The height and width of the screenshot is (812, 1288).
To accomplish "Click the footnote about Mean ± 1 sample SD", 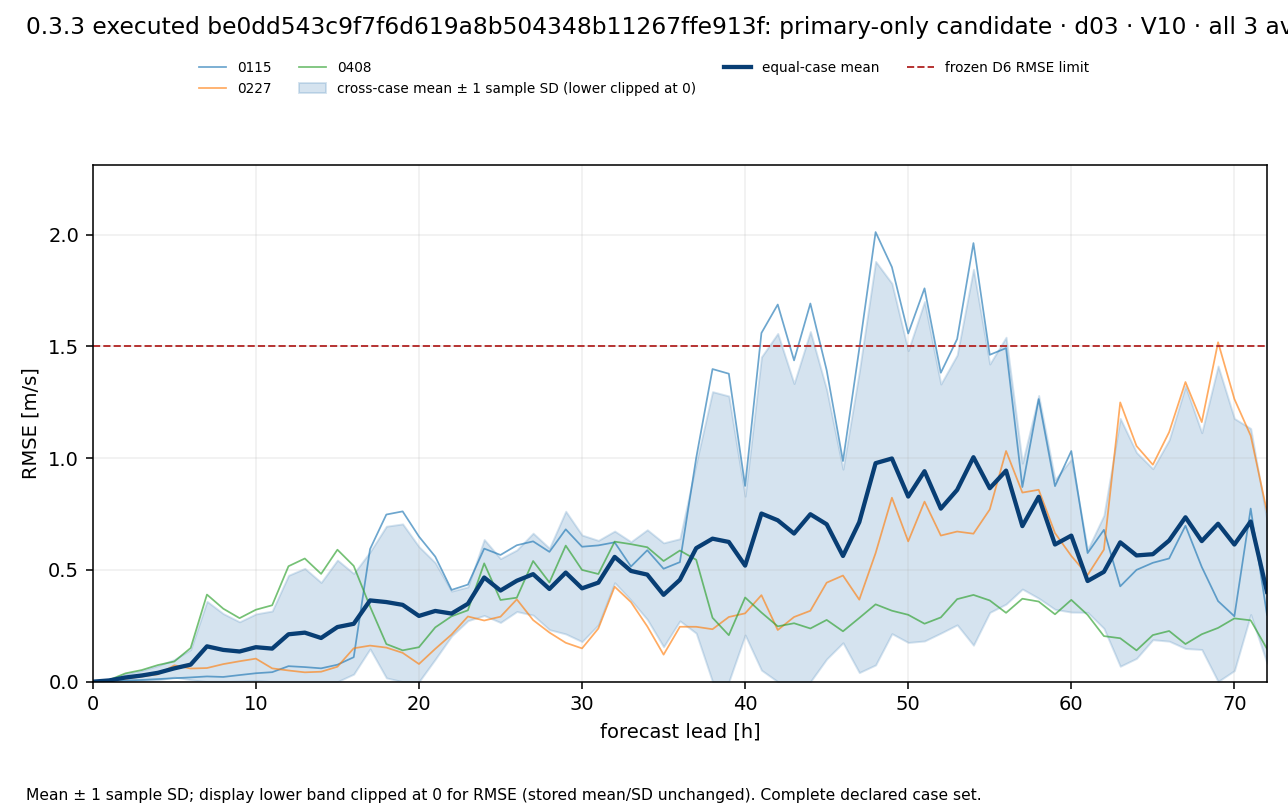I will point(504,795).
